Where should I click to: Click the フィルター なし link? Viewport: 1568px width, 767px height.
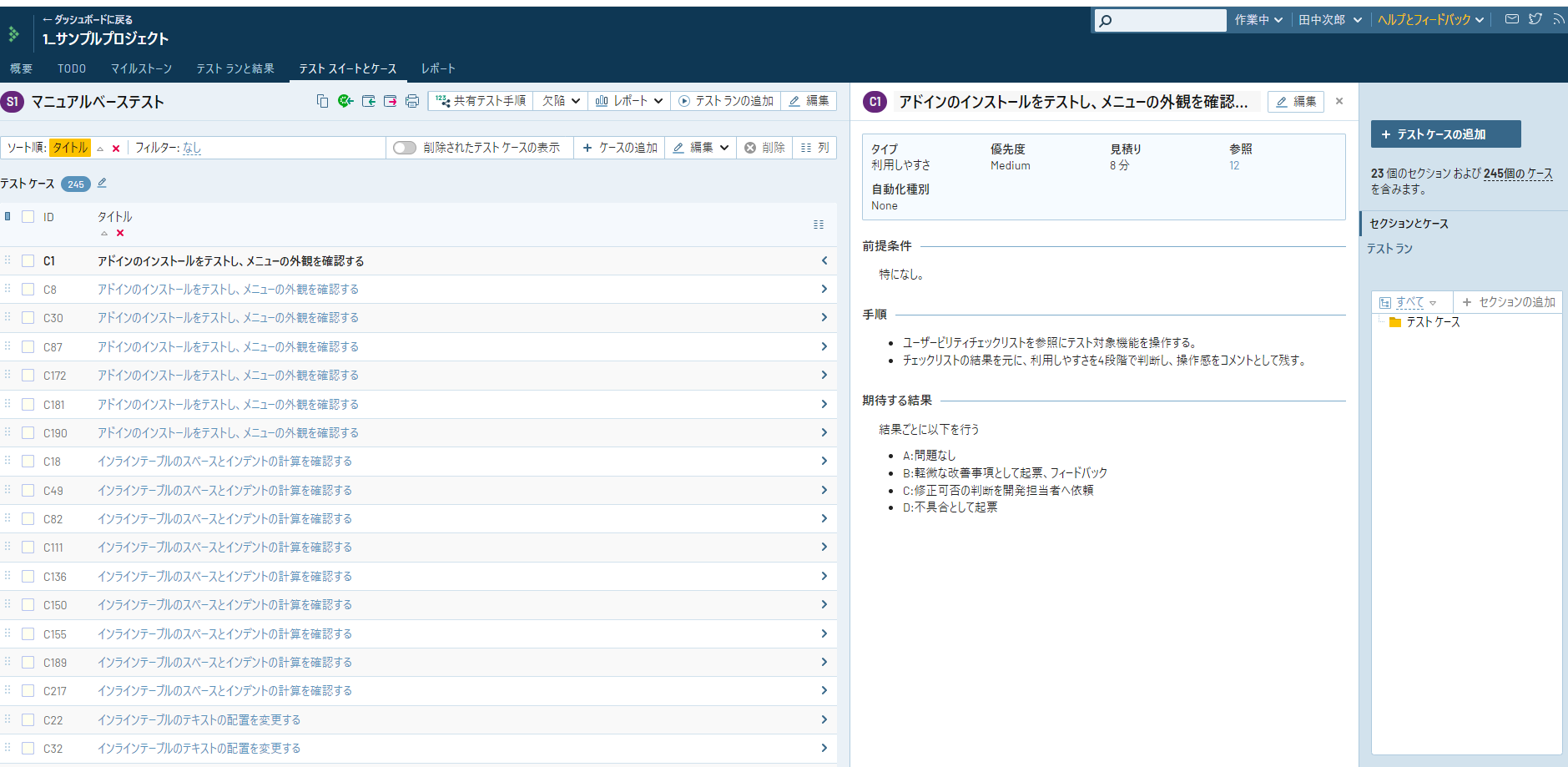[x=192, y=148]
